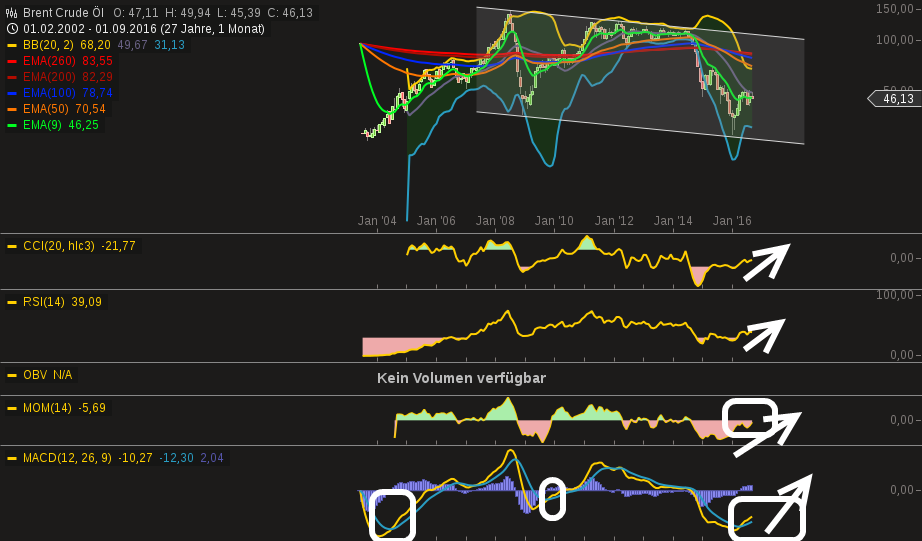Click the MOM 0,00 axis label
Viewport: 922px width, 541px height.
click(903, 420)
